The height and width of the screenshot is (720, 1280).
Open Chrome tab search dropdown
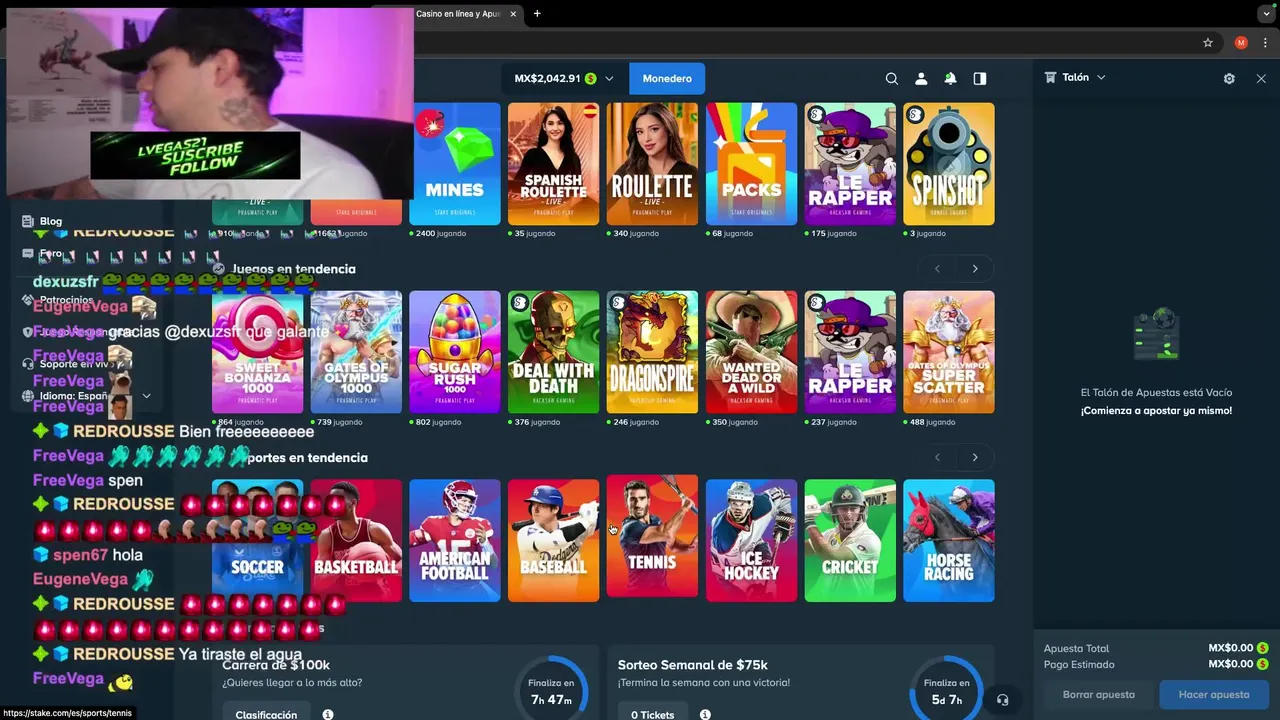[1267, 14]
